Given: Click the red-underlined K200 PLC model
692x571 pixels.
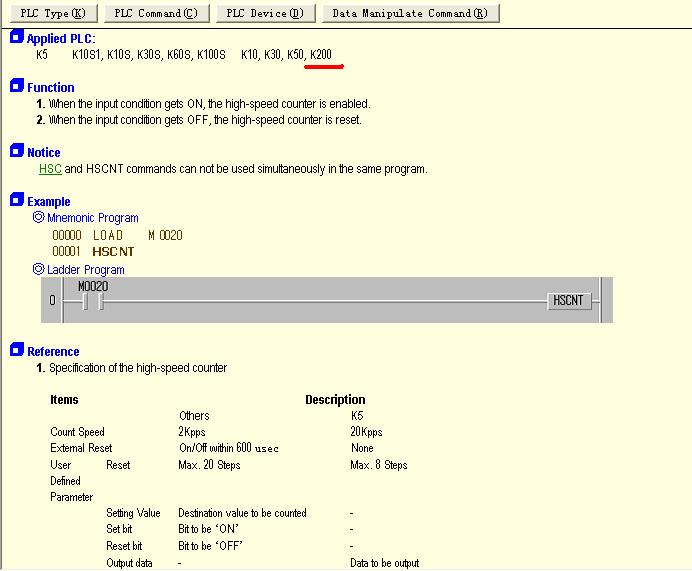Looking at the screenshot, I should [x=321, y=54].
